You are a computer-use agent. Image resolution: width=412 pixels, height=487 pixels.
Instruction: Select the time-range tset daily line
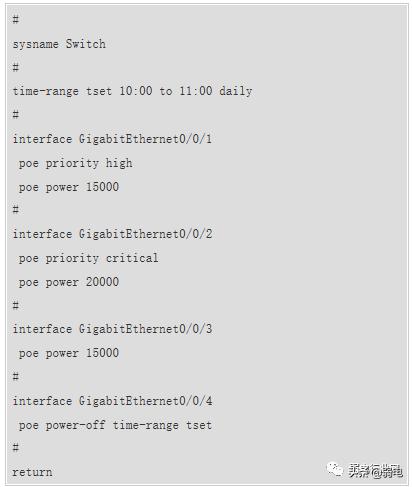coord(132,91)
